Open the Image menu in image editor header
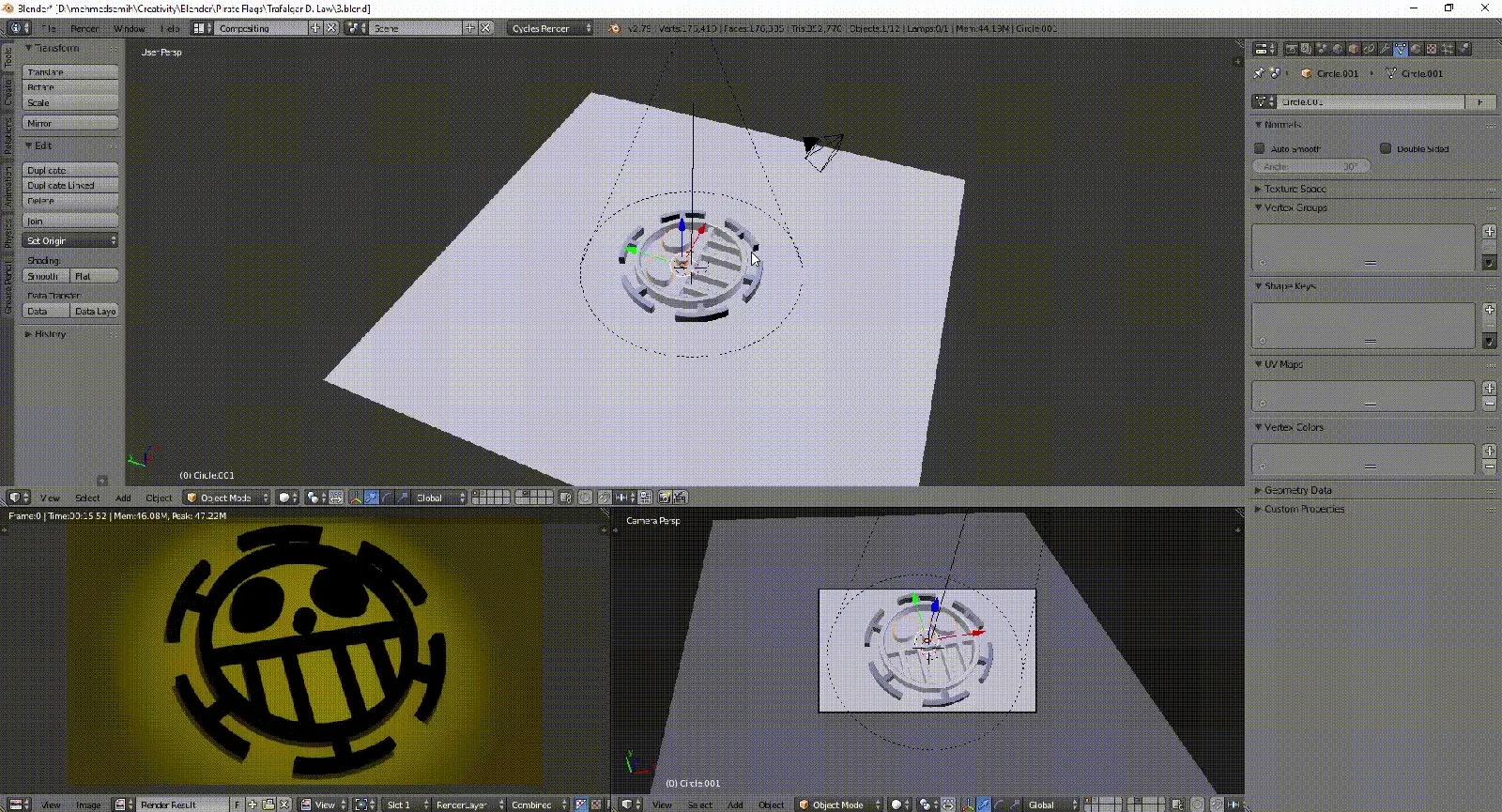This screenshot has width=1502, height=812. (88, 804)
